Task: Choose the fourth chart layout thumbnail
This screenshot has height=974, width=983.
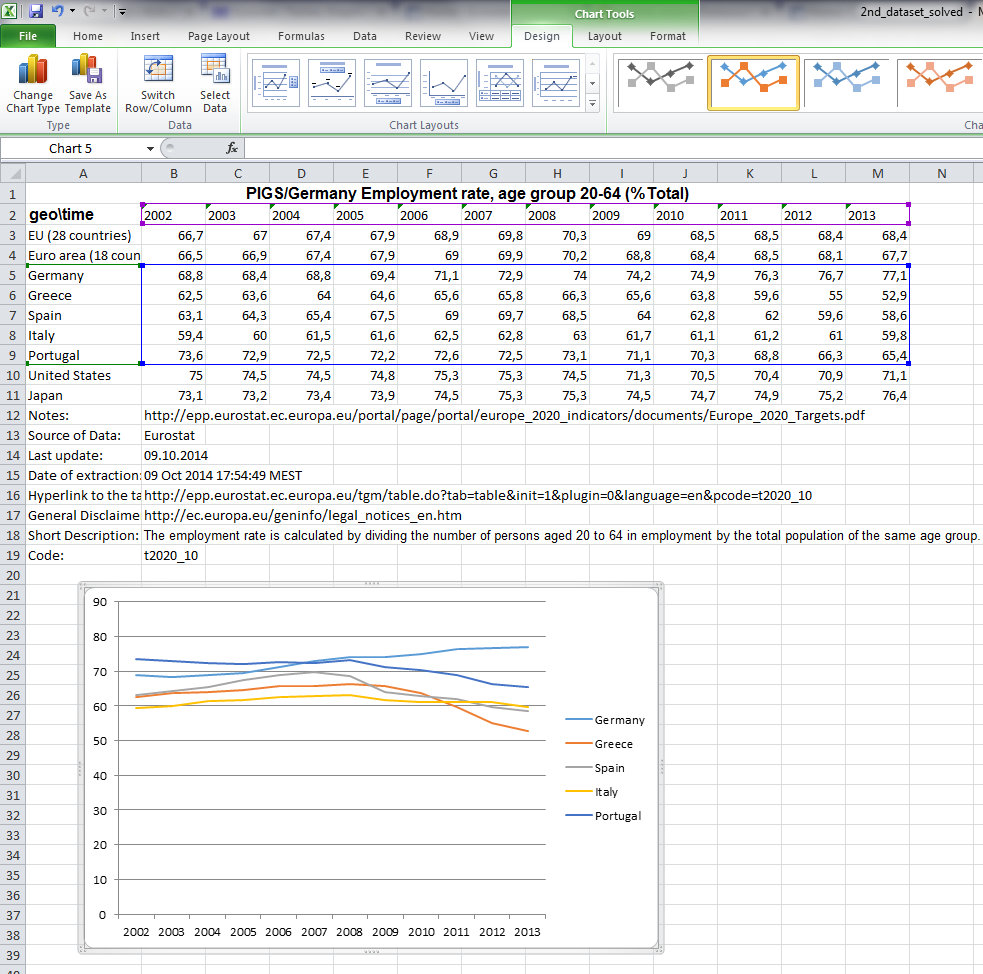Action: click(x=444, y=83)
